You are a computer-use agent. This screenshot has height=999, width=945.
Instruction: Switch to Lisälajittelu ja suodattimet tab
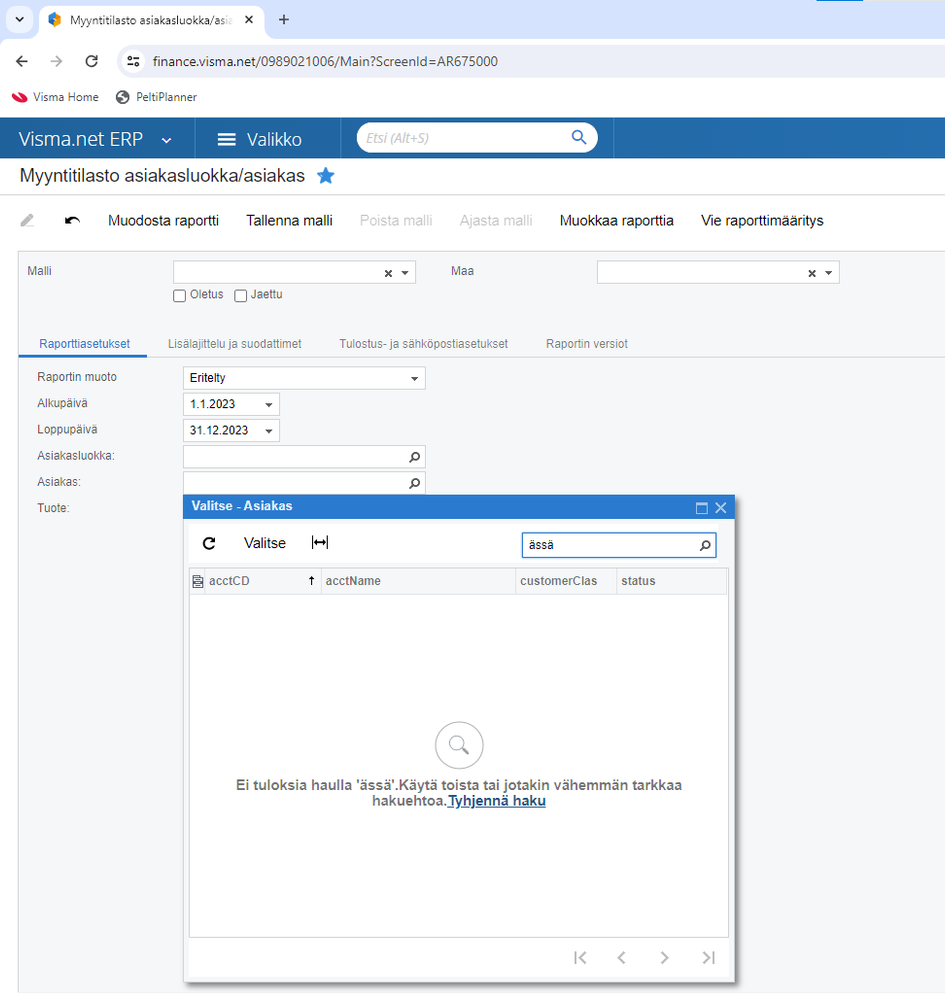(234, 344)
